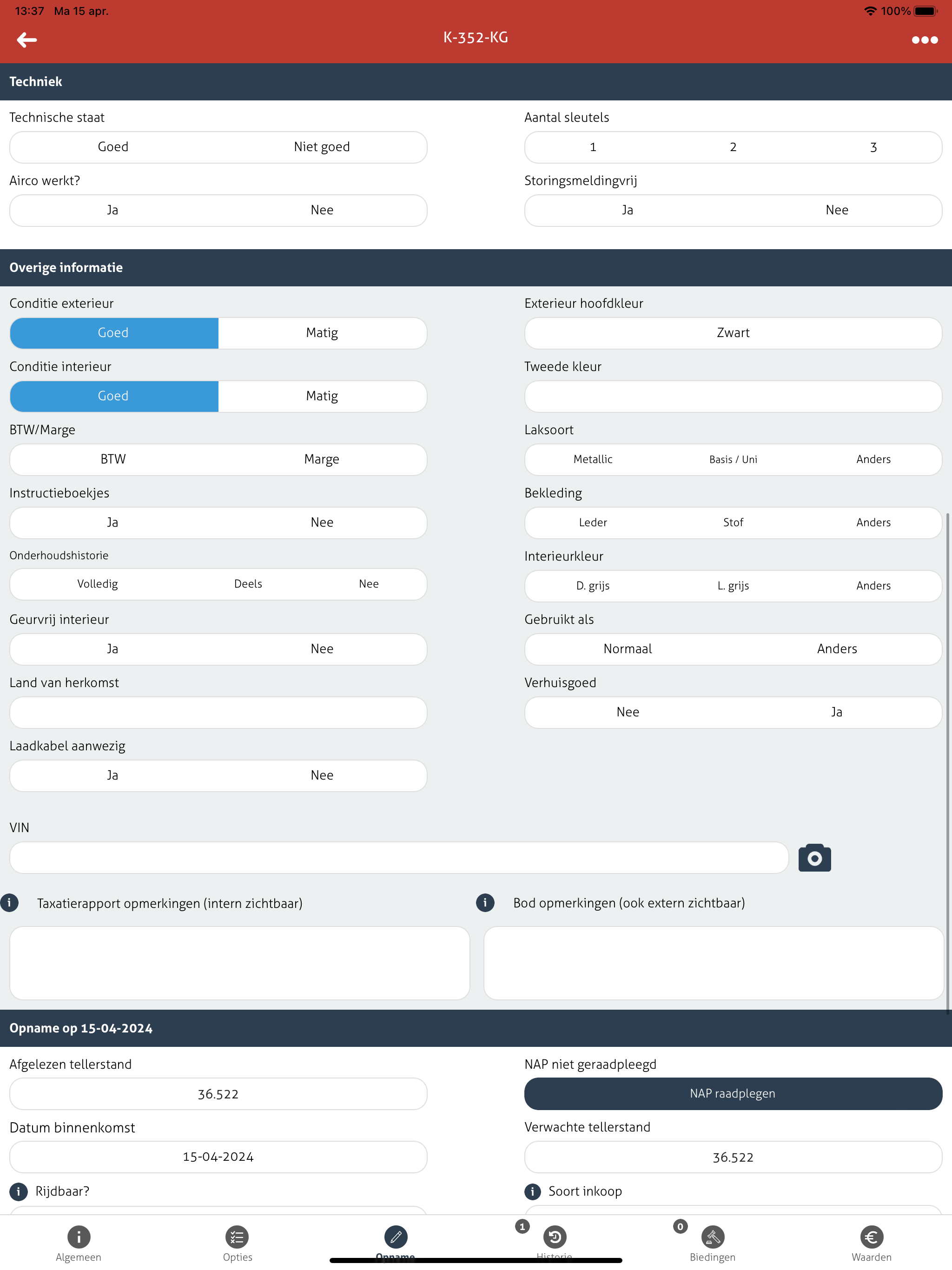Select L. grijs Interieurkleur
The image size is (952, 1270).
pyautogui.click(x=733, y=586)
